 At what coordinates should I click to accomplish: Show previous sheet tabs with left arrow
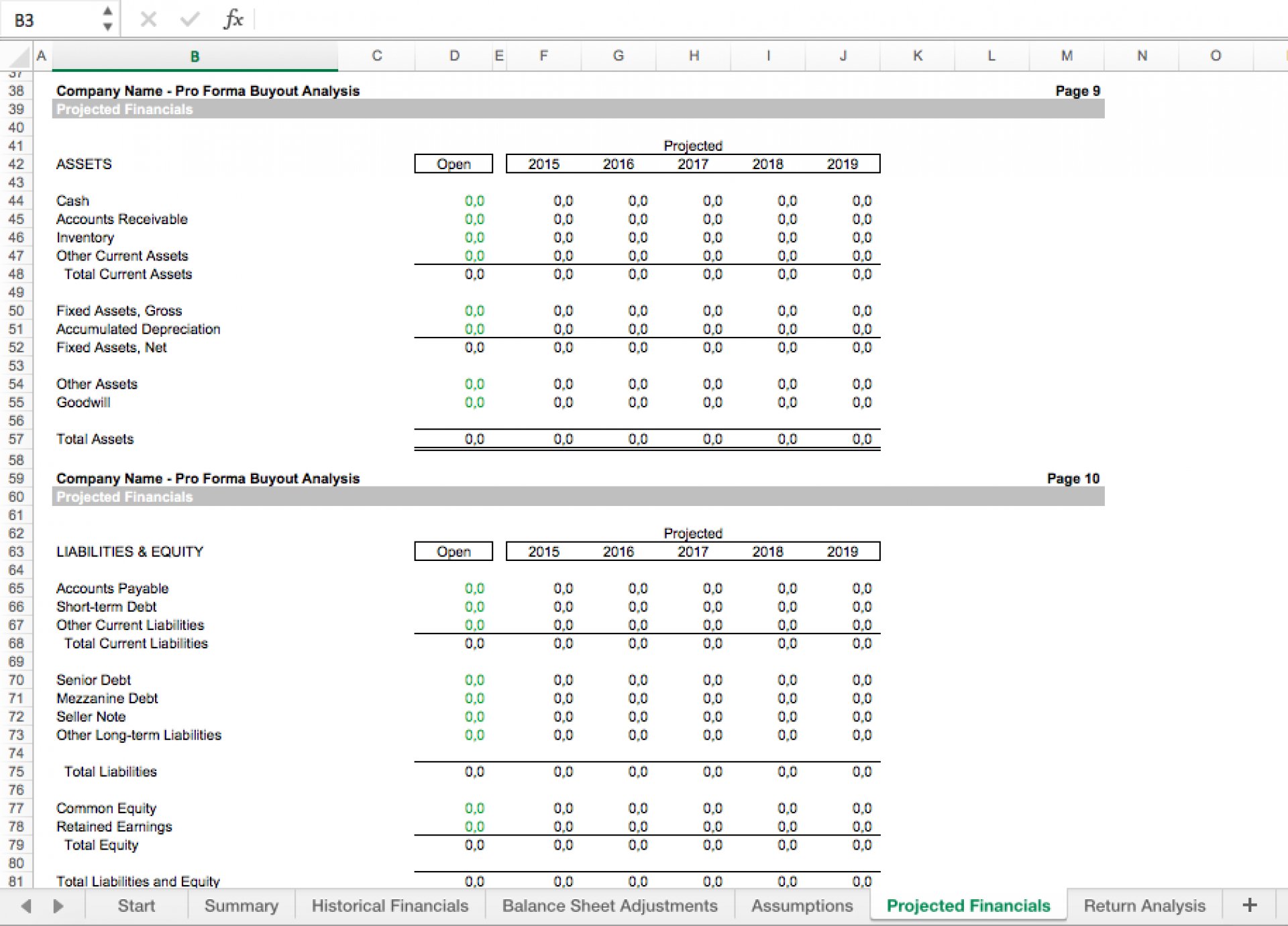point(26,905)
